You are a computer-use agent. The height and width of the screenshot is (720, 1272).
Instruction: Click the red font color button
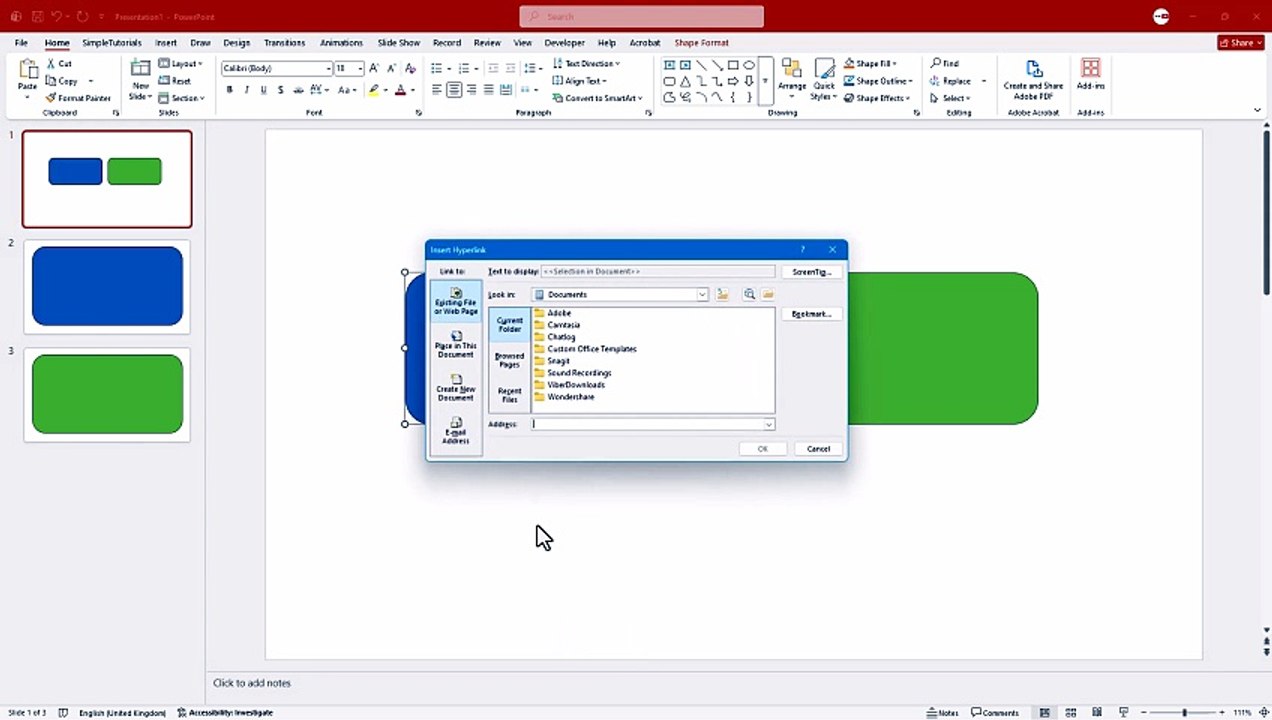click(400, 90)
